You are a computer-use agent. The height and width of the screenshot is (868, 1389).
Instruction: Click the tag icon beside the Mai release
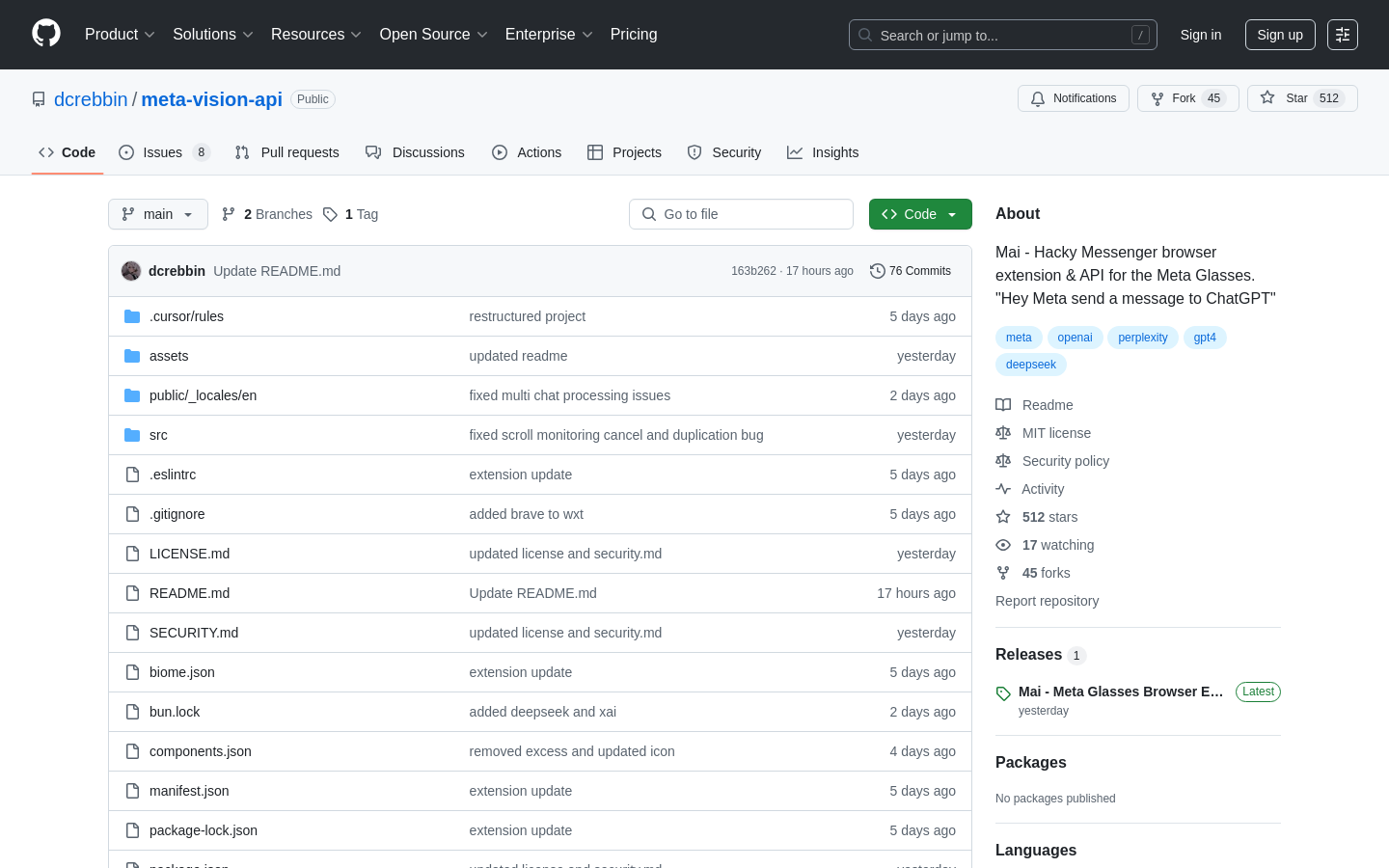[x=1003, y=693]
